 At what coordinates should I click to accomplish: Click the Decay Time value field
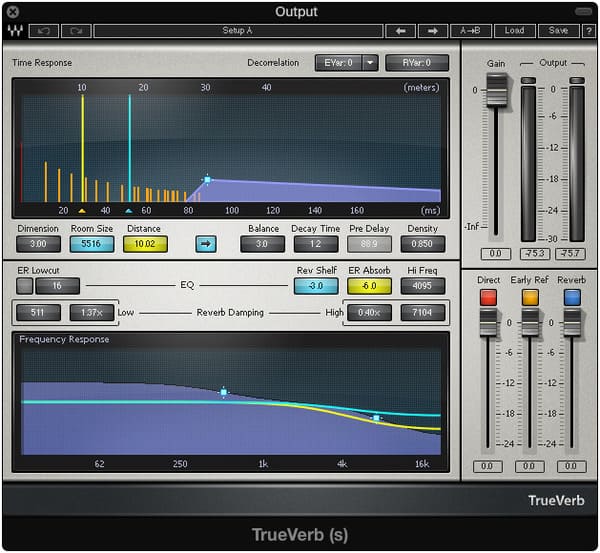[x=316, y=244]
